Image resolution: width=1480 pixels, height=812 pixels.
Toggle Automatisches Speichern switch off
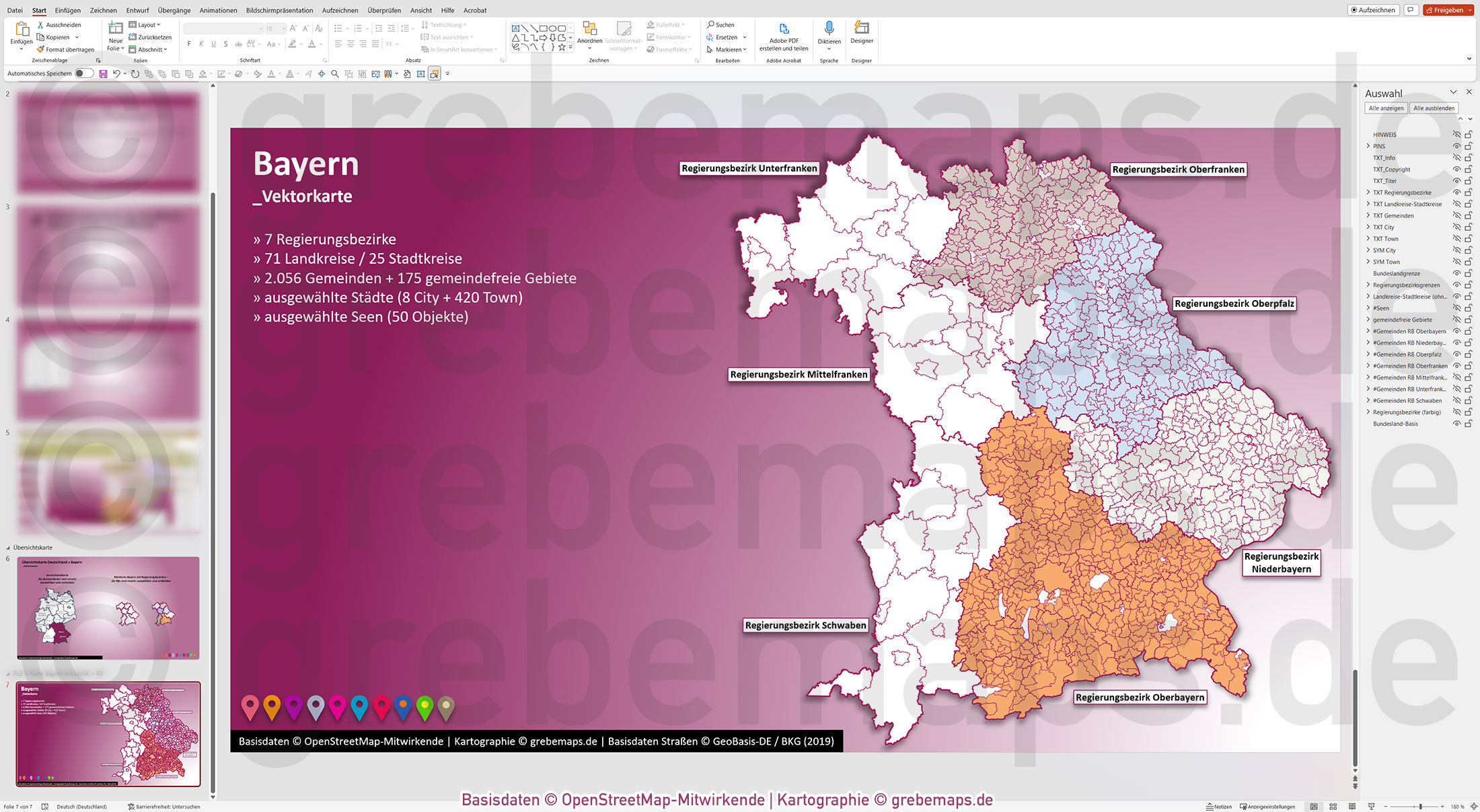point(83,73)
